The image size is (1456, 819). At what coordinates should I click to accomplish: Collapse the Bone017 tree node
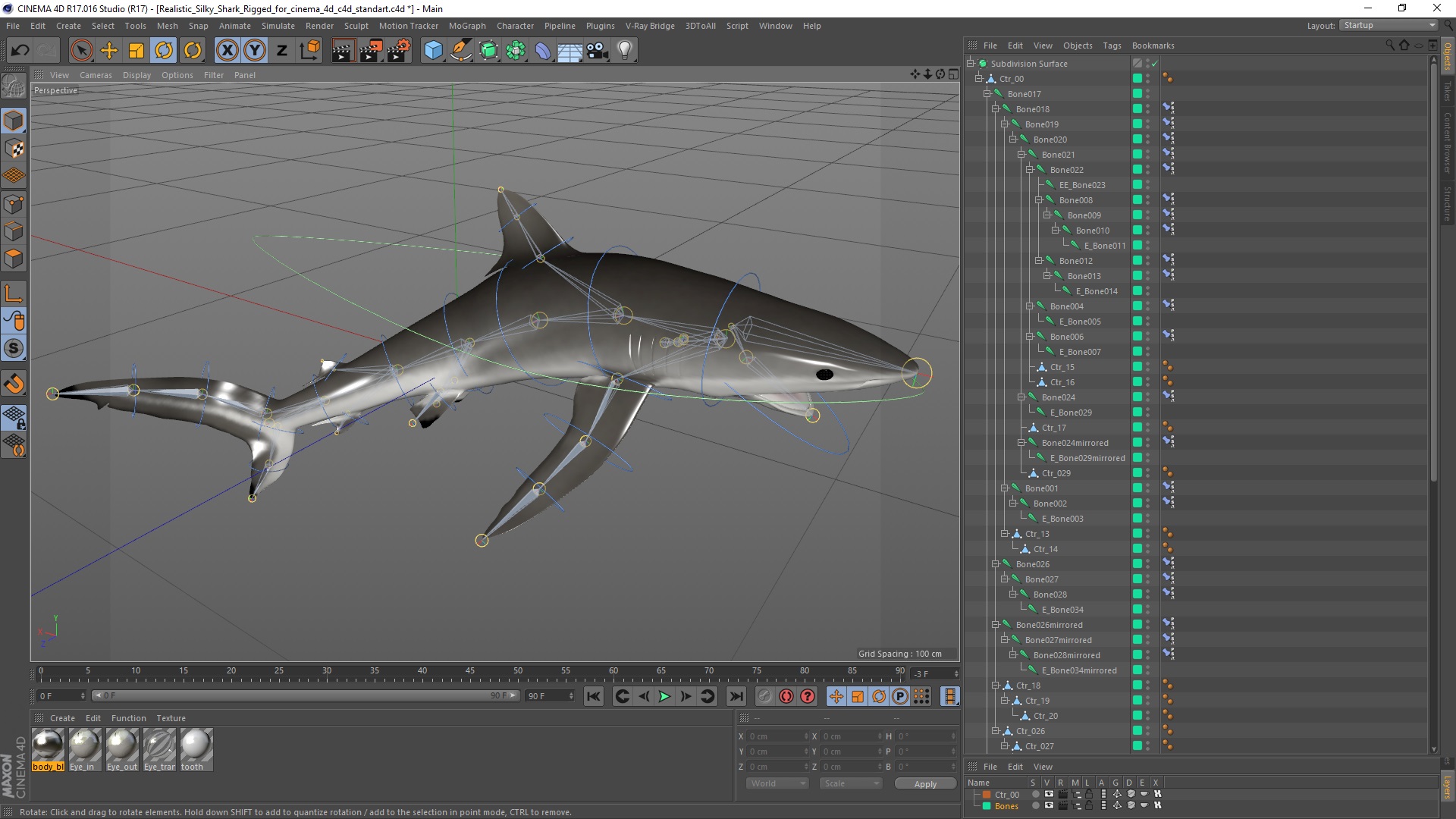(987, 93)
